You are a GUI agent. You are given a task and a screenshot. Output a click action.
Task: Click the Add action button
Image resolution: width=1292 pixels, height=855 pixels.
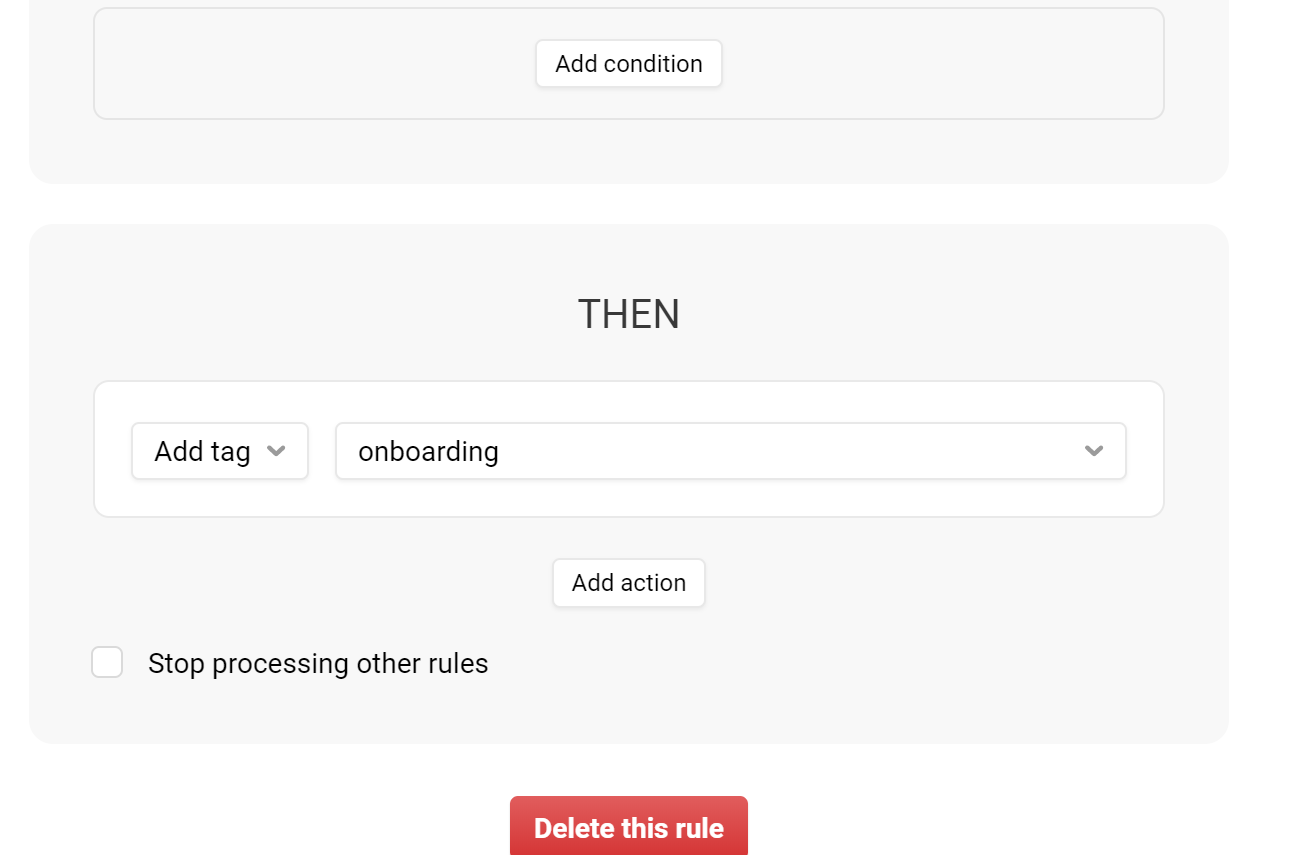tap(629, 583)
